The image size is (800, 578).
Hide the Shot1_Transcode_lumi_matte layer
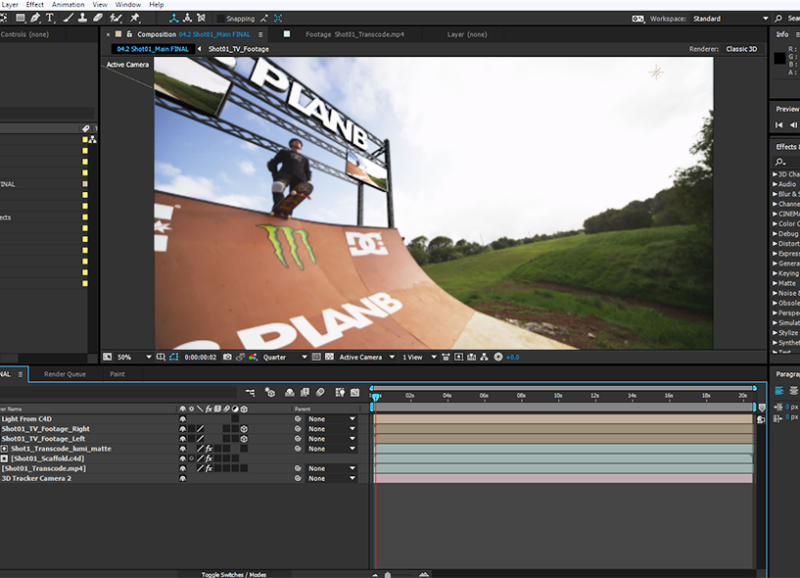click(x=183, y=449)
